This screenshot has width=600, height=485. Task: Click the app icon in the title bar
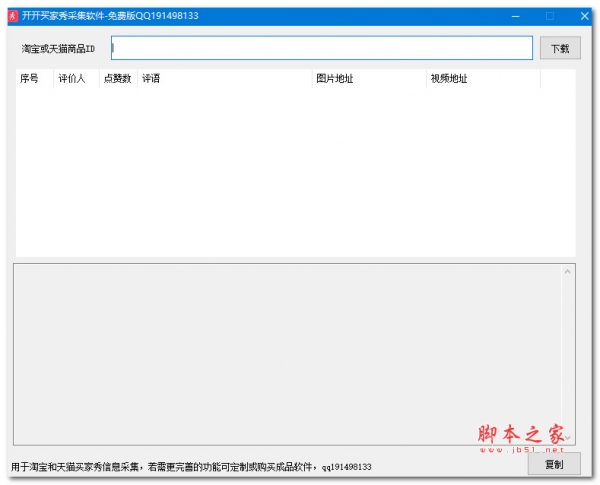[x=13, y=16]
